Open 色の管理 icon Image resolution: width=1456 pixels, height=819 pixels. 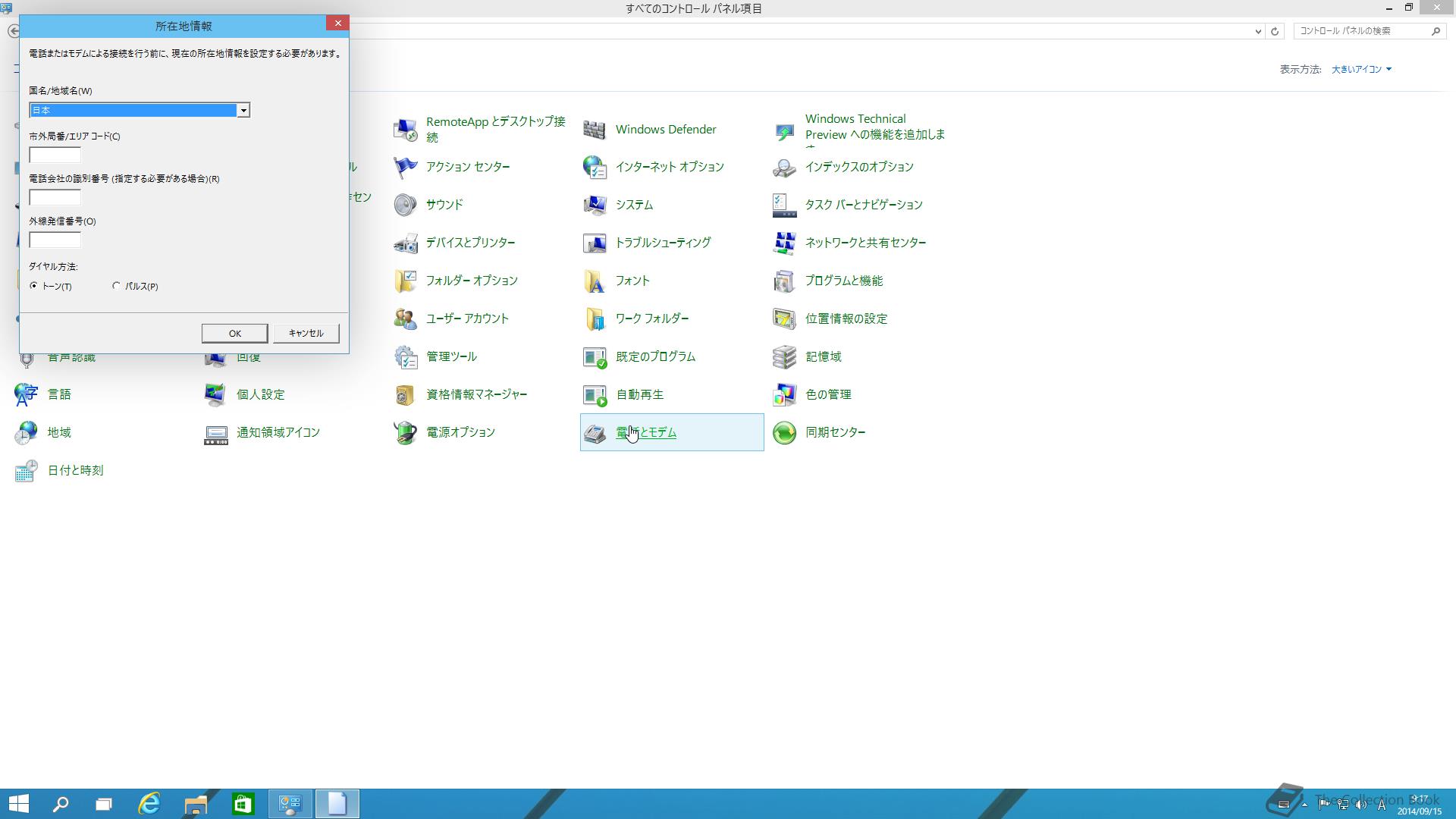(784, 395)
